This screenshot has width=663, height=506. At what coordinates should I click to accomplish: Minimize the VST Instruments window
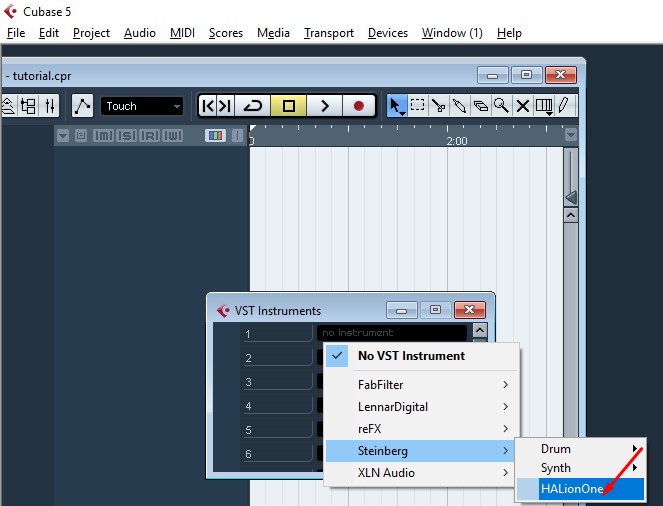402,310
